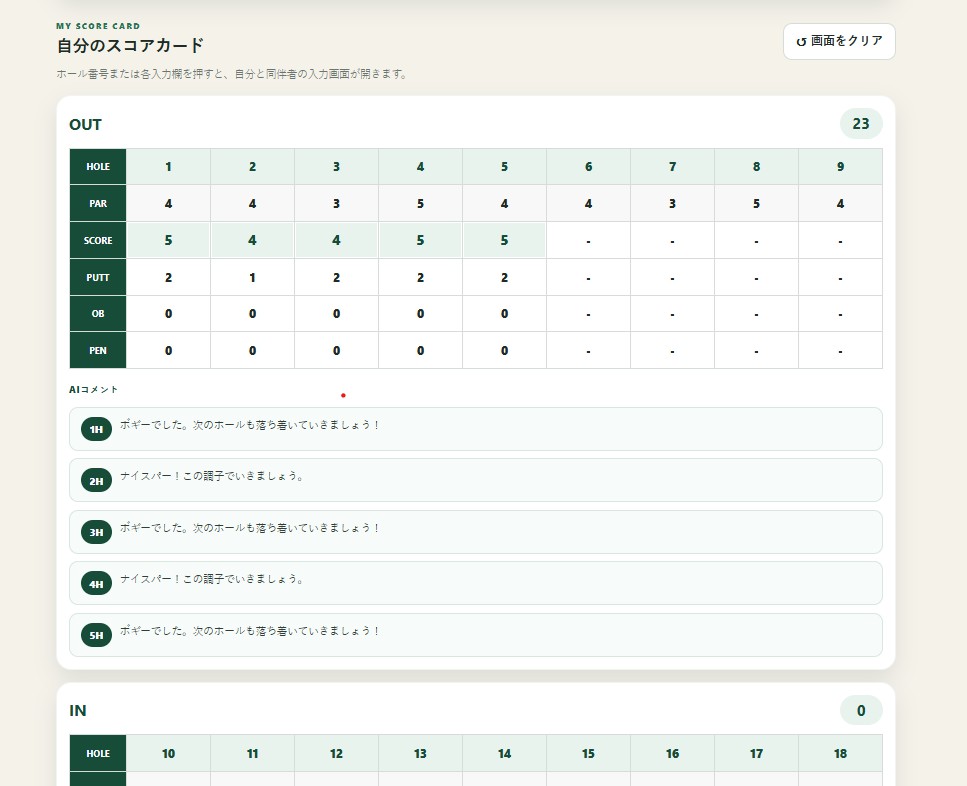Viewport: 967px width, 786px height.
Task: Edit hole 3 SCORE value 4
Action: [336, 240]
